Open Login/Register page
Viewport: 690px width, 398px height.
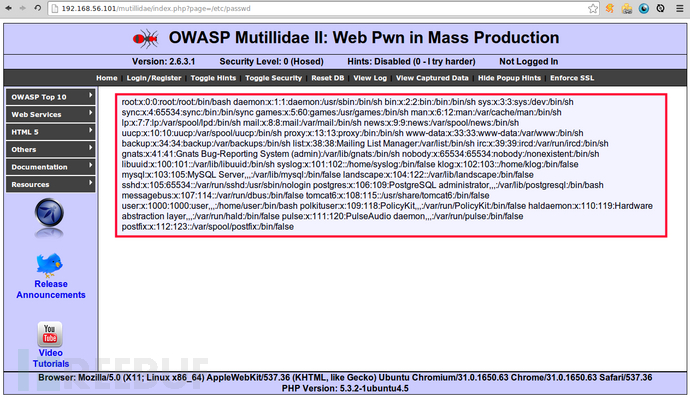(x=154, y=78)
